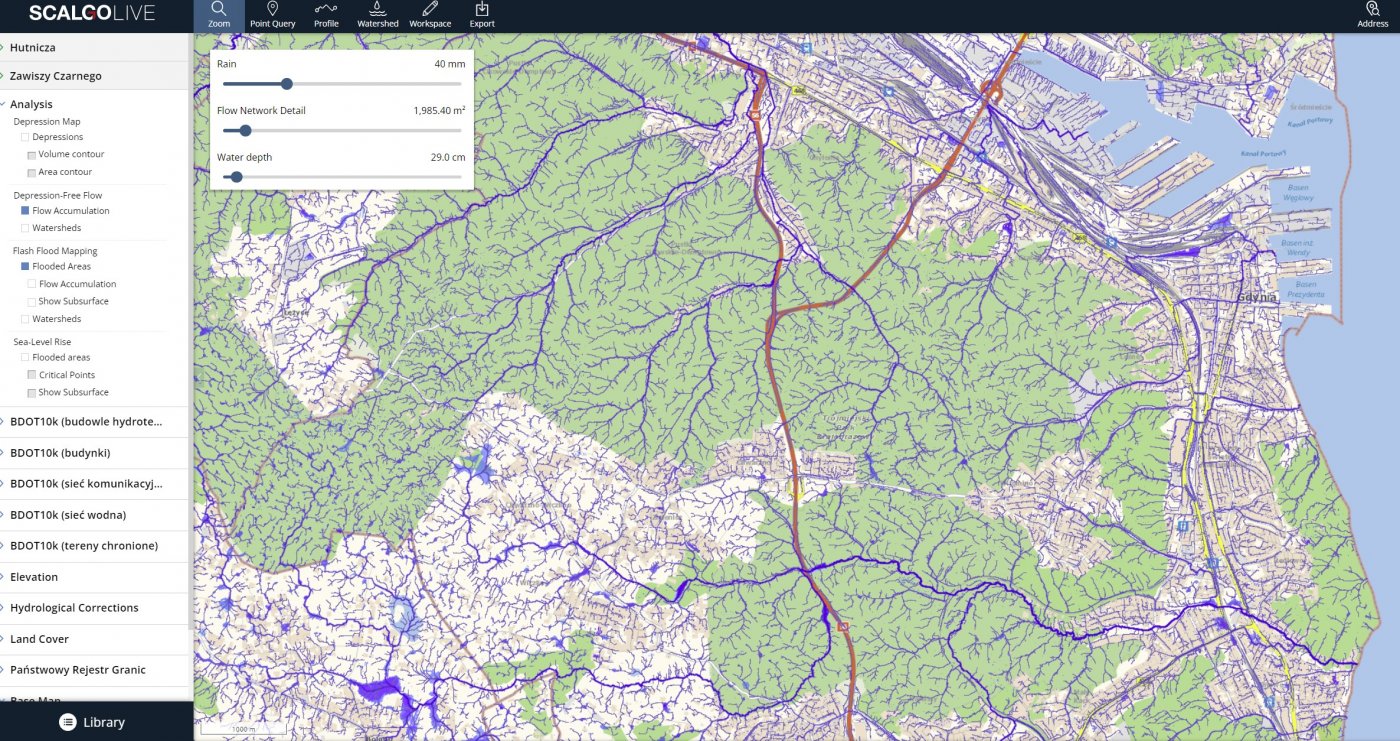The height and width of the screenshot is (741, 1400).
Task: Toggle Sea-Level Rise Show Subsurface checkbox
Action: point(32,392)
